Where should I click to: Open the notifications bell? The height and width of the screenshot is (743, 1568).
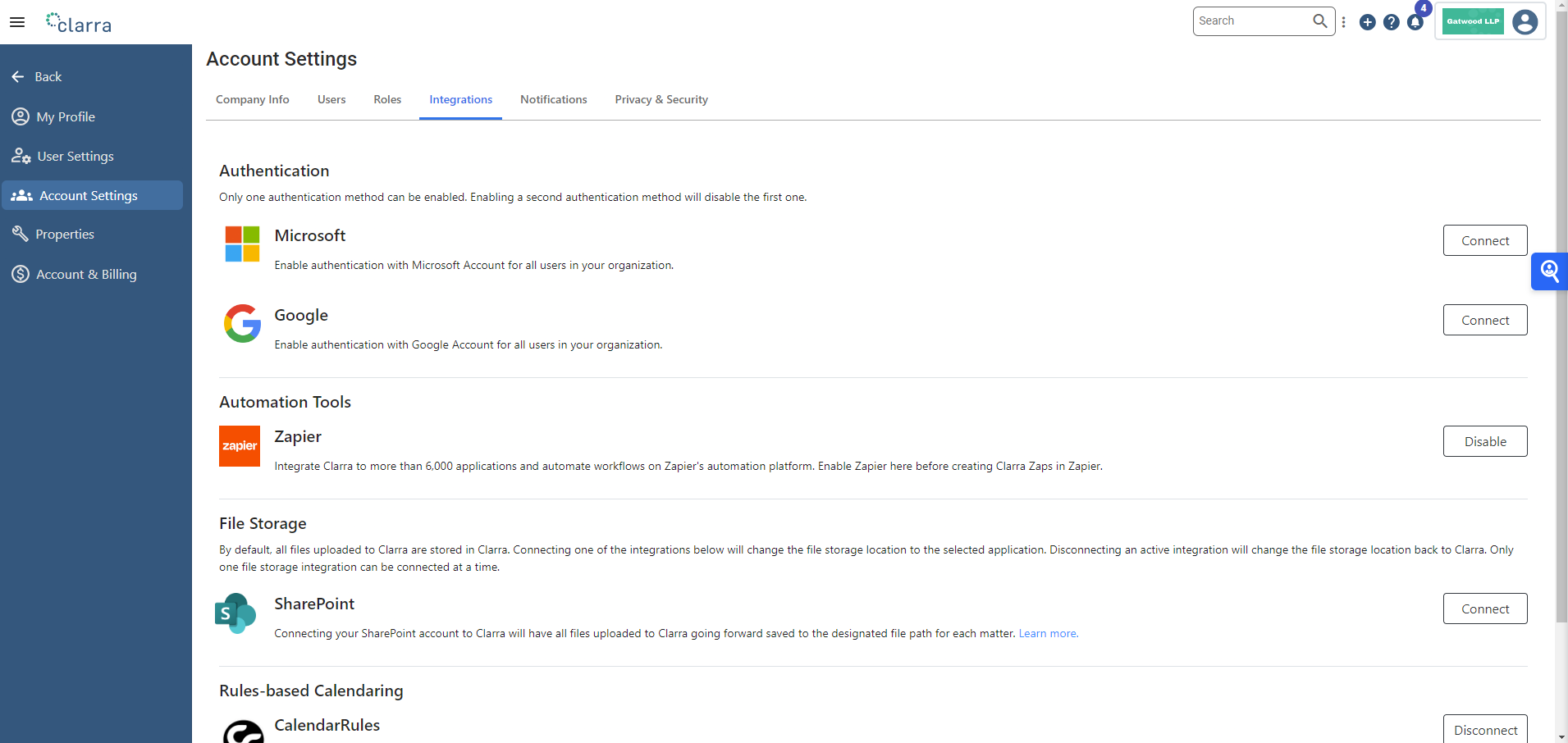tap(1415, 22)
